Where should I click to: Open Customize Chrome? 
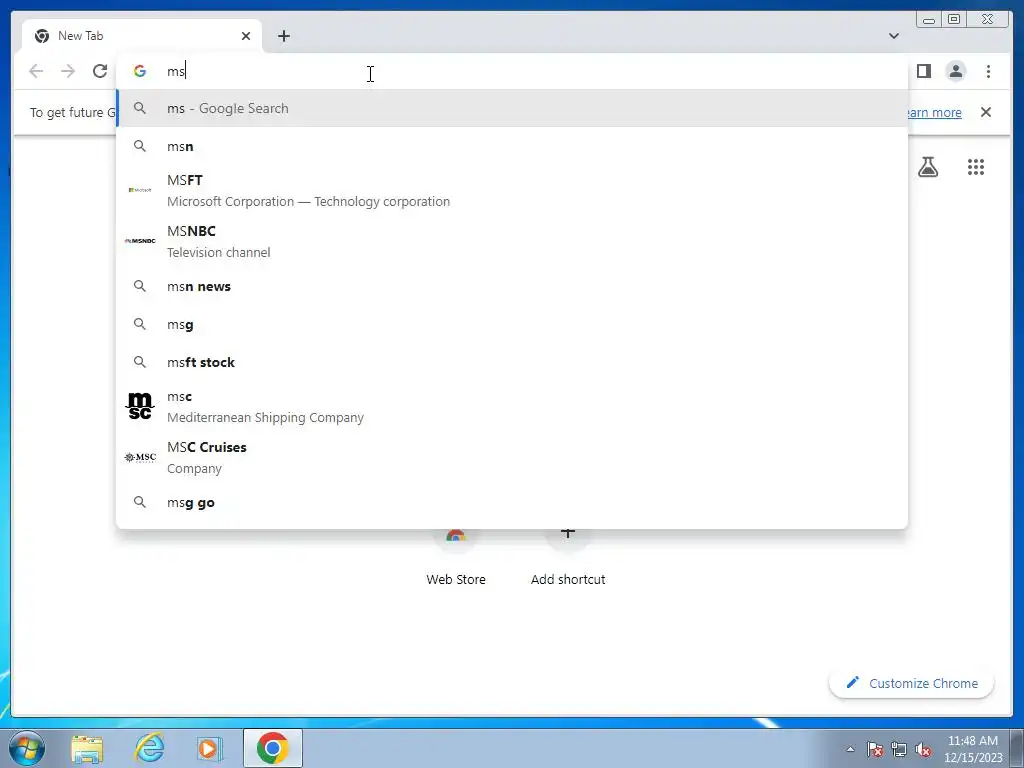pyautogui.click(x=912, y=683)
